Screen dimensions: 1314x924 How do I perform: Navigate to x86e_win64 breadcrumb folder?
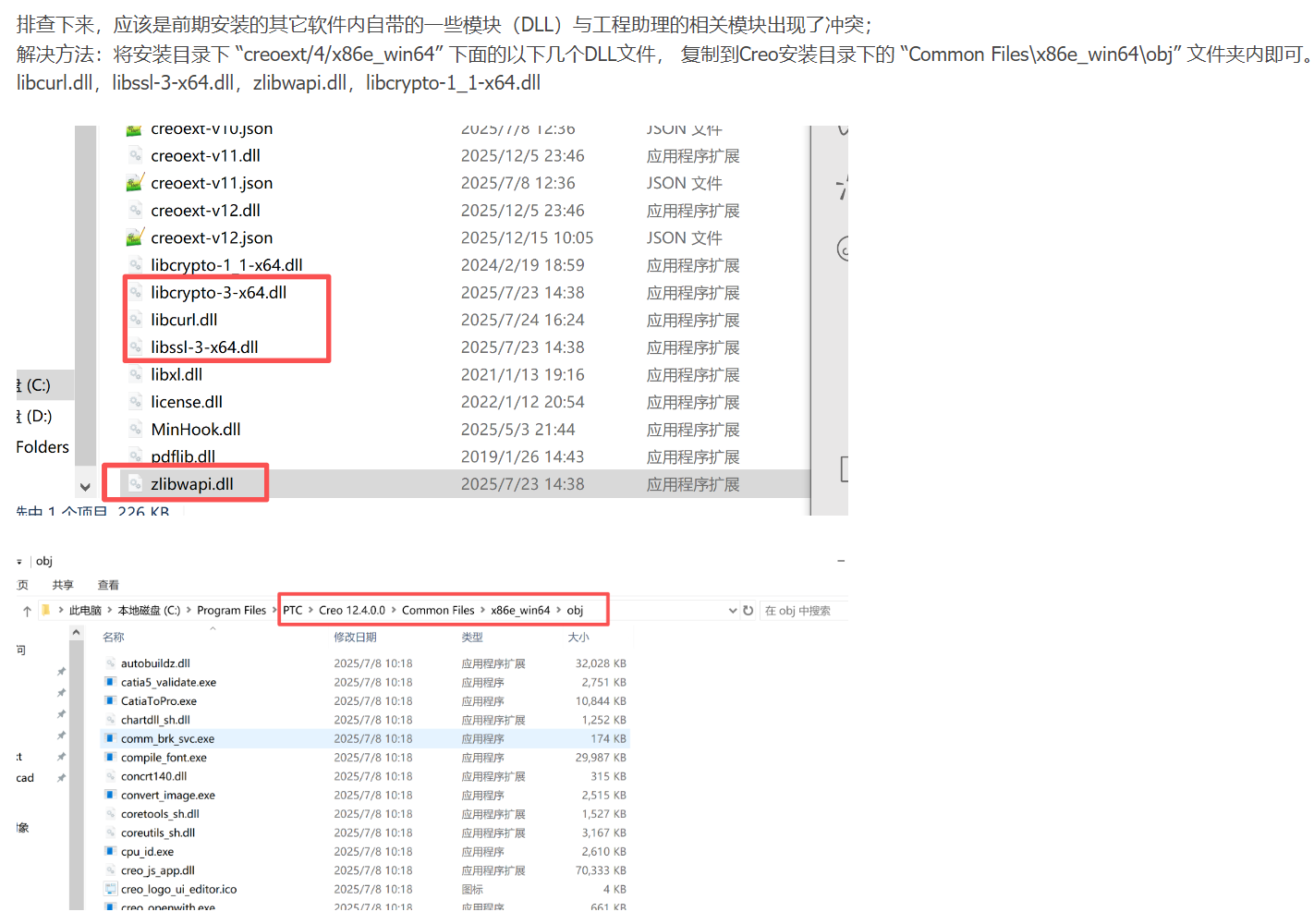[519, 611]
